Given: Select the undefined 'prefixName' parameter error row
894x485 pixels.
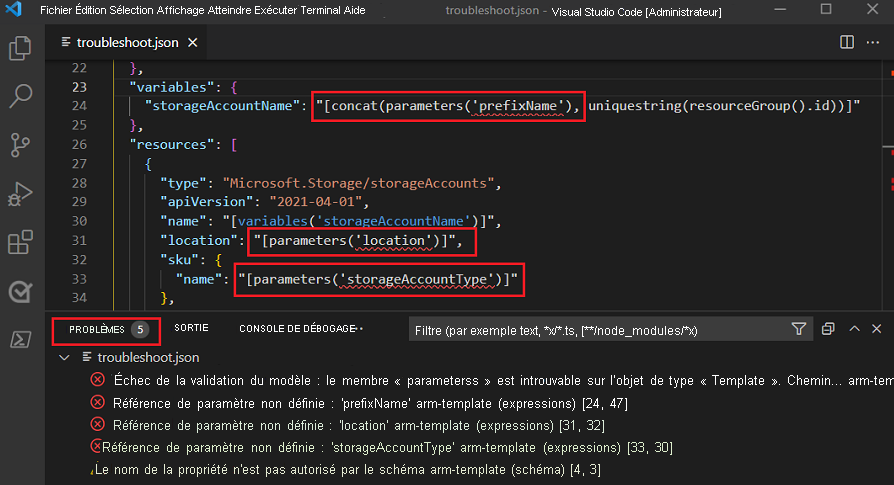Looking at the screenshot, I should (x=371, y=404).
